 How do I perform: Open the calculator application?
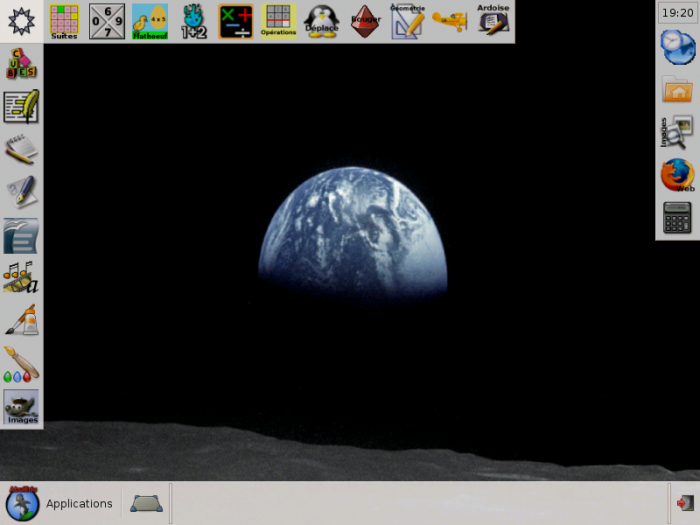pyautogui.click(x=677, y=217)
